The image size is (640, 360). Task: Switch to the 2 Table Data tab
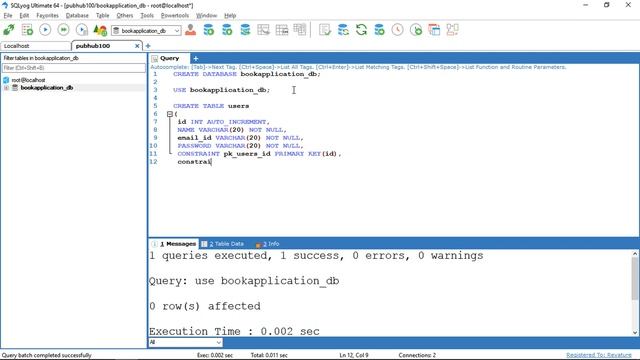click(x=222, y=244)
